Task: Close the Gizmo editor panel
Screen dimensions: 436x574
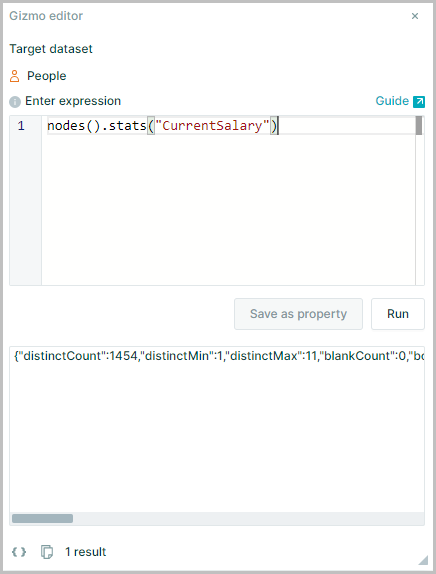Action: click(415, 16)
